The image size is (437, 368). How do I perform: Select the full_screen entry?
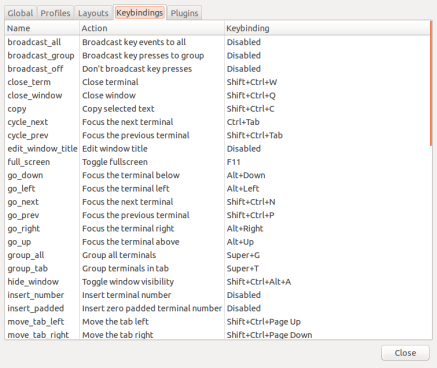tap(29, 162)
